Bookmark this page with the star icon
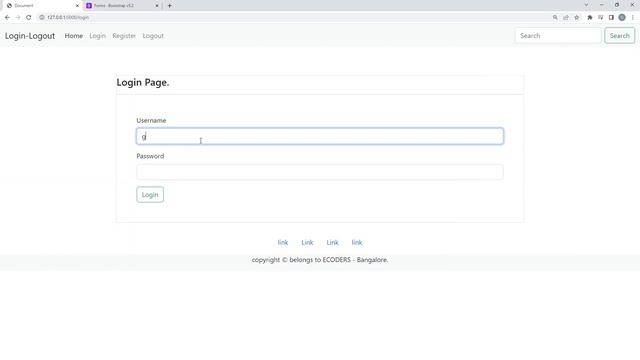 pos(576,18)
